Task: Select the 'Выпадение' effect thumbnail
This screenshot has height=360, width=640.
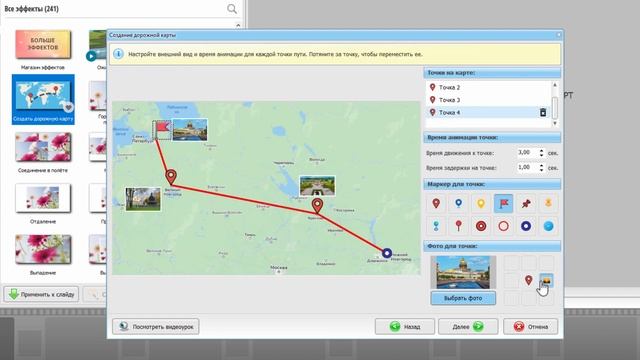Action: click(x=43, y=249)
